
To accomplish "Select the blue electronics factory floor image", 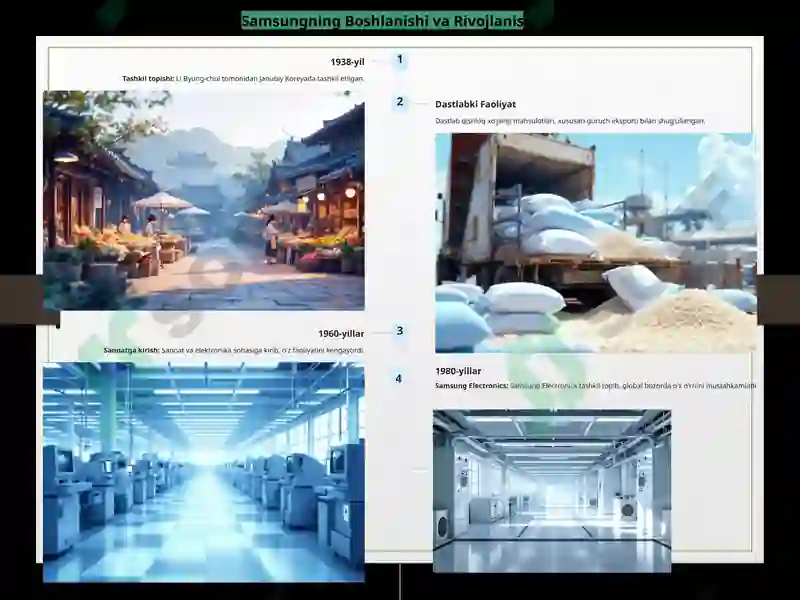I will point(204,472).
